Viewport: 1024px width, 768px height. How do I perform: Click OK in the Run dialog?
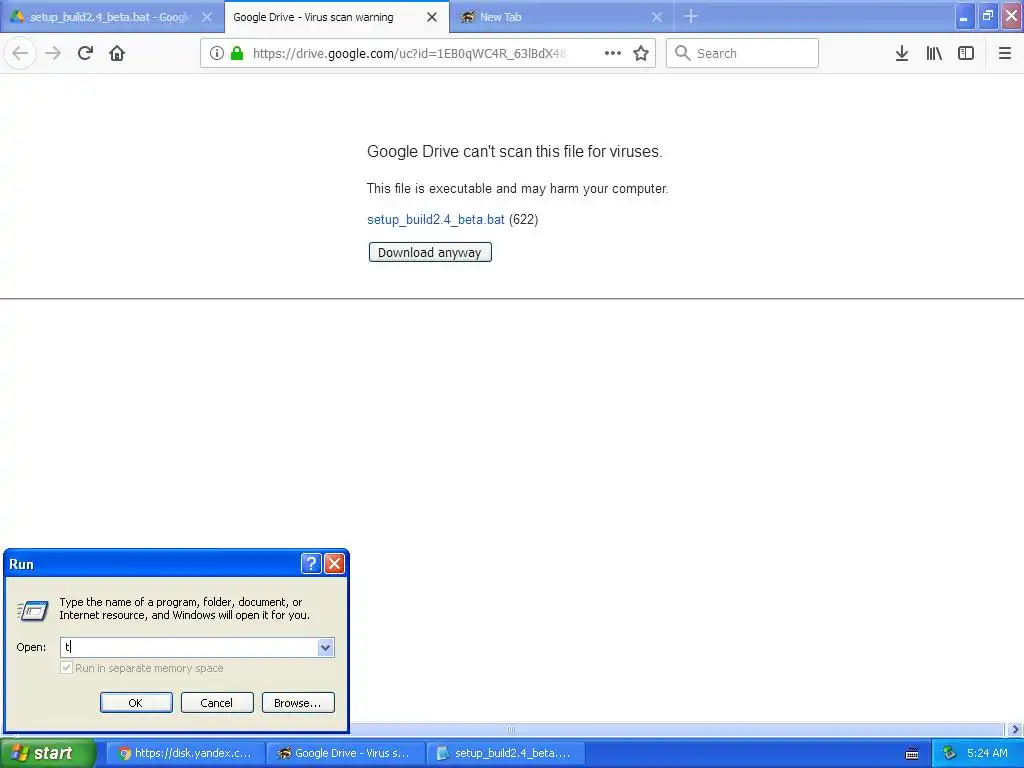click(136, 703)
